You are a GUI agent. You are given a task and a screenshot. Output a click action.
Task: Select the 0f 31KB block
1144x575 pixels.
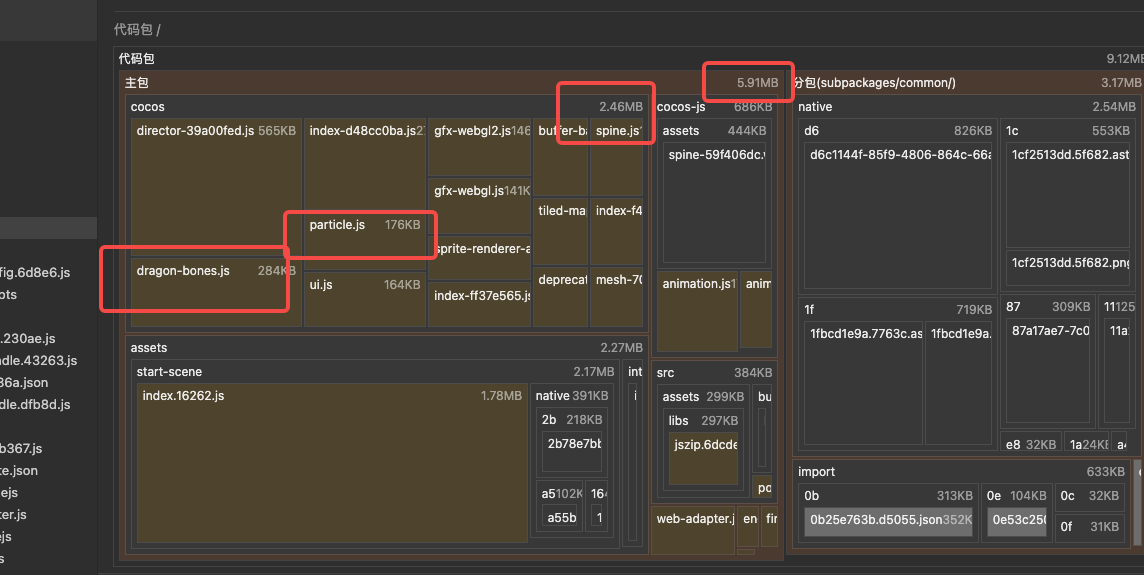coord(1089,526)
